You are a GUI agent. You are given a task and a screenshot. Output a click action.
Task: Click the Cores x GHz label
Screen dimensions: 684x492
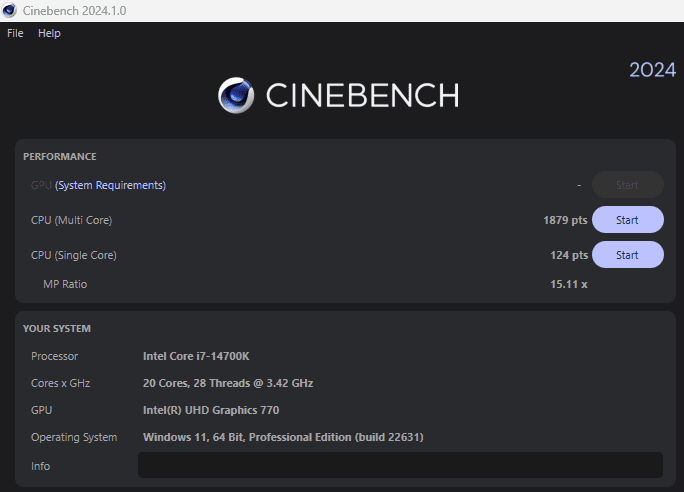coord(61,383)
